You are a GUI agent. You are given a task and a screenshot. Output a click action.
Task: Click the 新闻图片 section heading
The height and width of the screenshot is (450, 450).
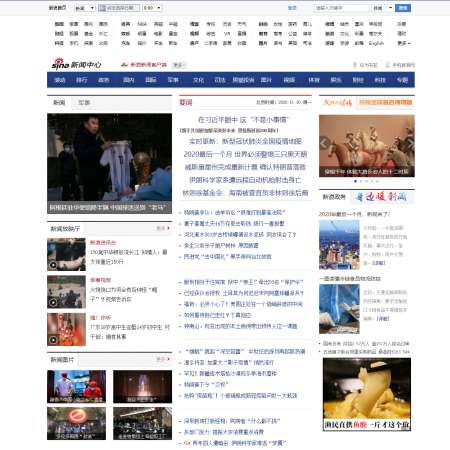(62, 360)
